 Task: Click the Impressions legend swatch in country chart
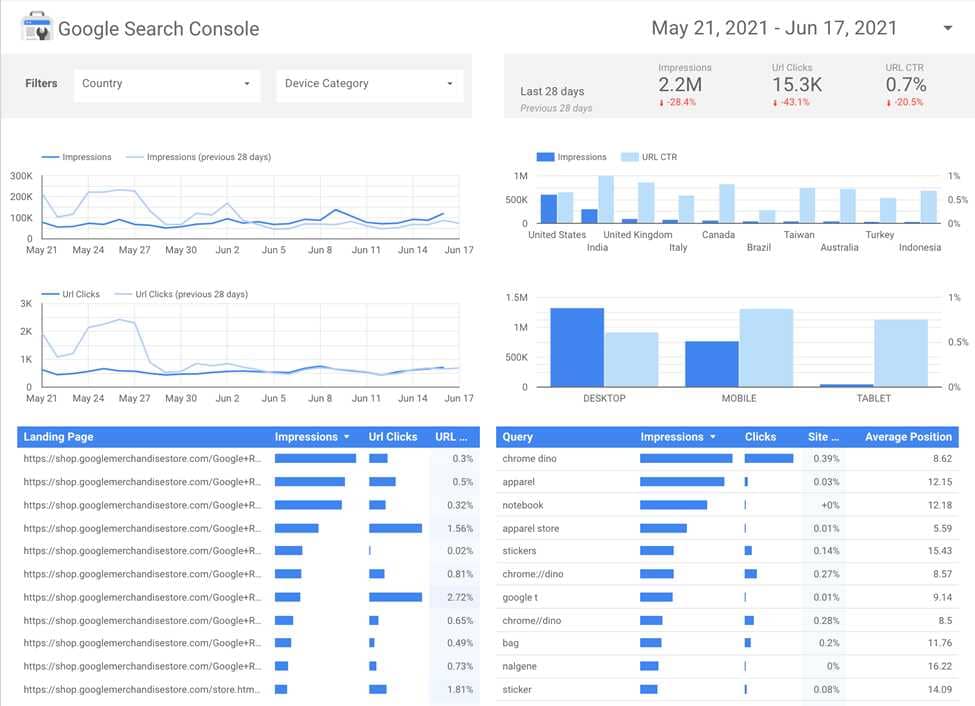click(x=545, y=157)
